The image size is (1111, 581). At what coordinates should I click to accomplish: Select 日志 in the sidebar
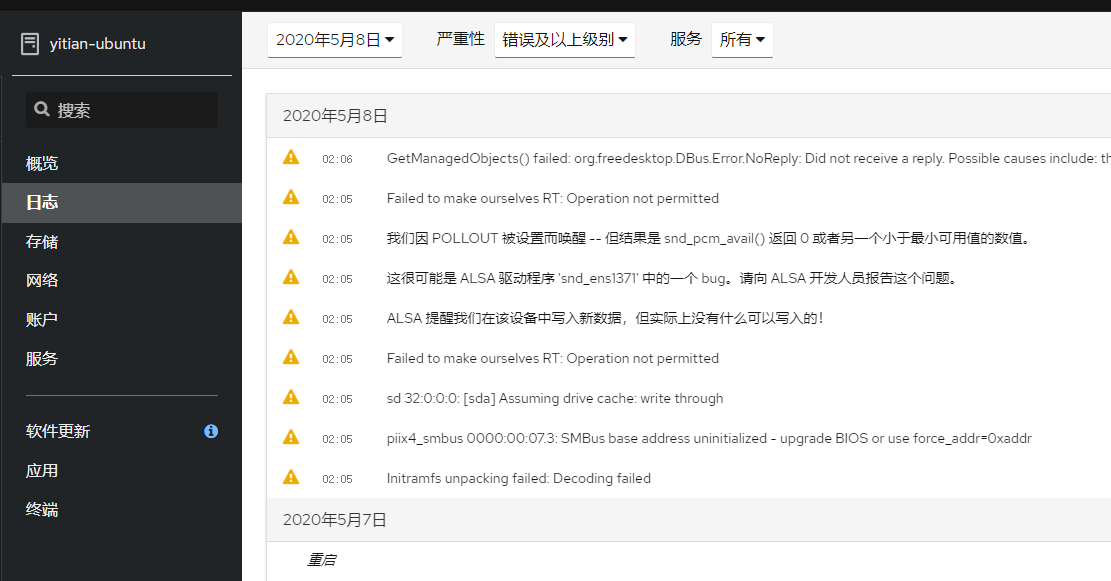pyautogui.click(x=122, y=203)
